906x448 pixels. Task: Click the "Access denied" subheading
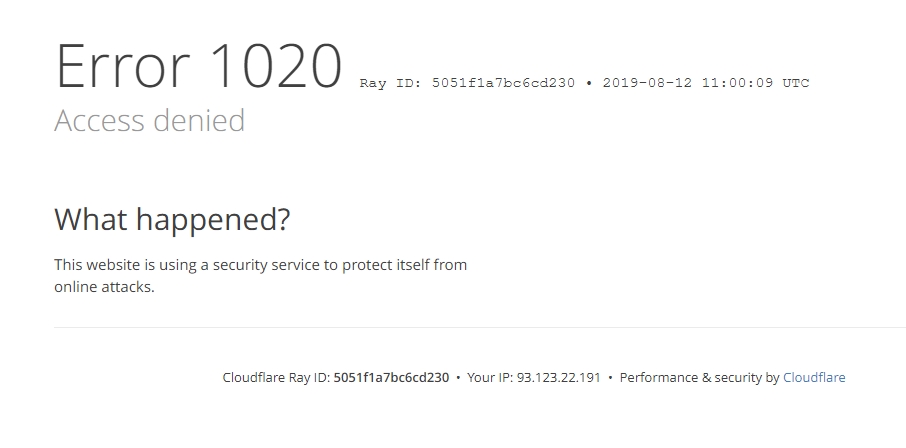(x=149, y=121)
